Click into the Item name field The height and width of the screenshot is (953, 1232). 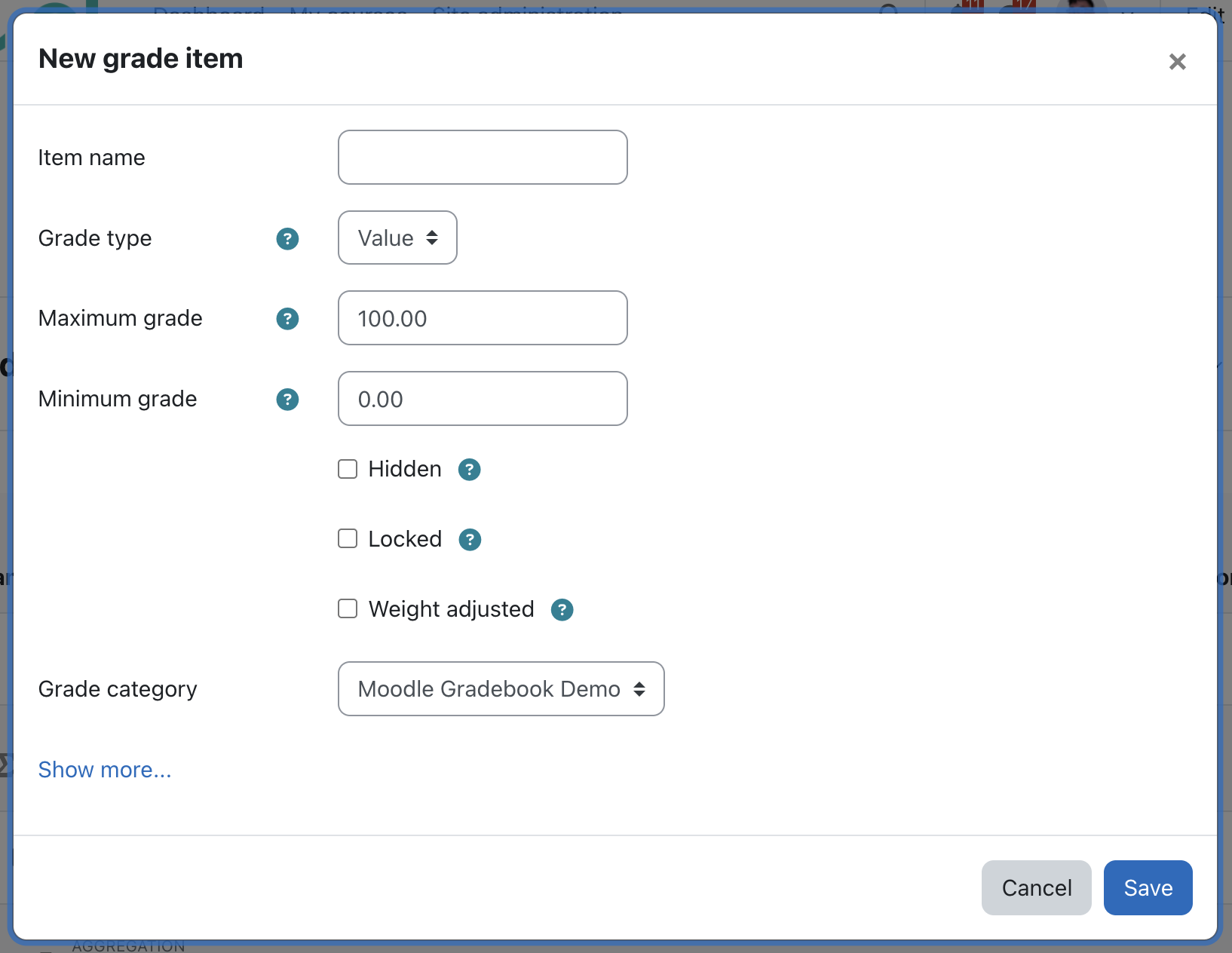[482, 157]
